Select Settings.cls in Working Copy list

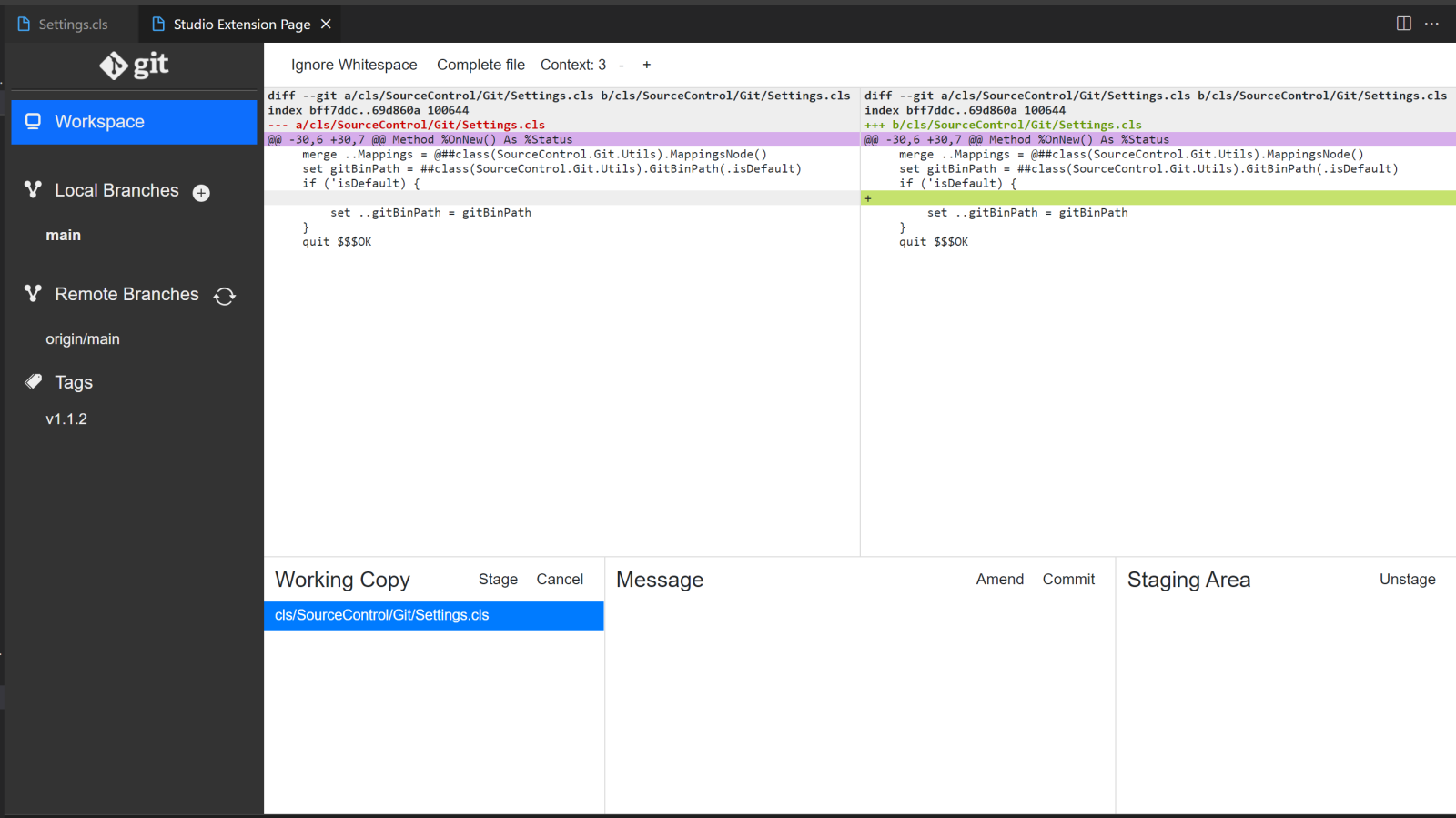pyautogui.click(x=382, y=615)
